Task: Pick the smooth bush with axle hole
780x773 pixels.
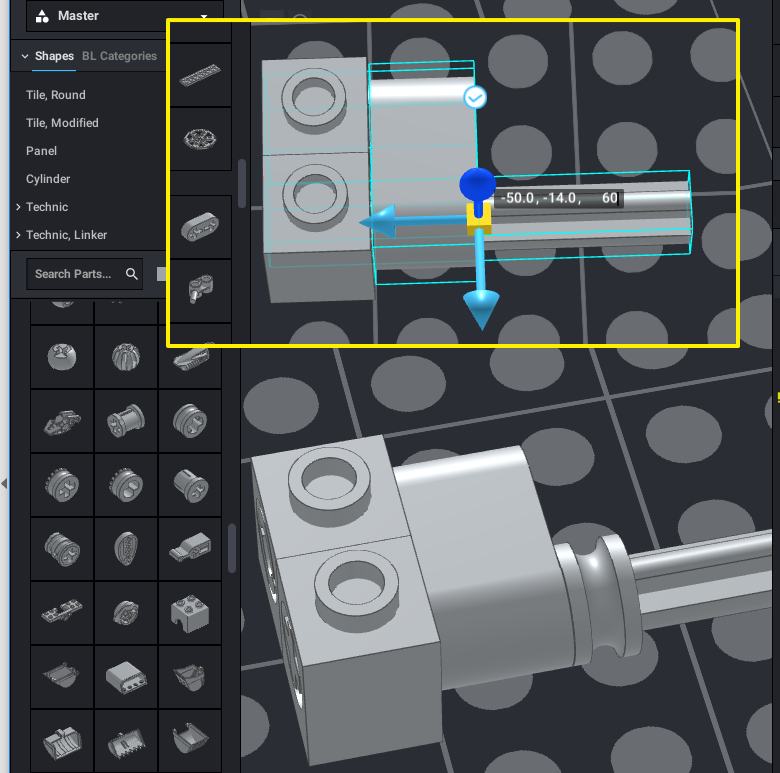Action: tap(190, 421)
